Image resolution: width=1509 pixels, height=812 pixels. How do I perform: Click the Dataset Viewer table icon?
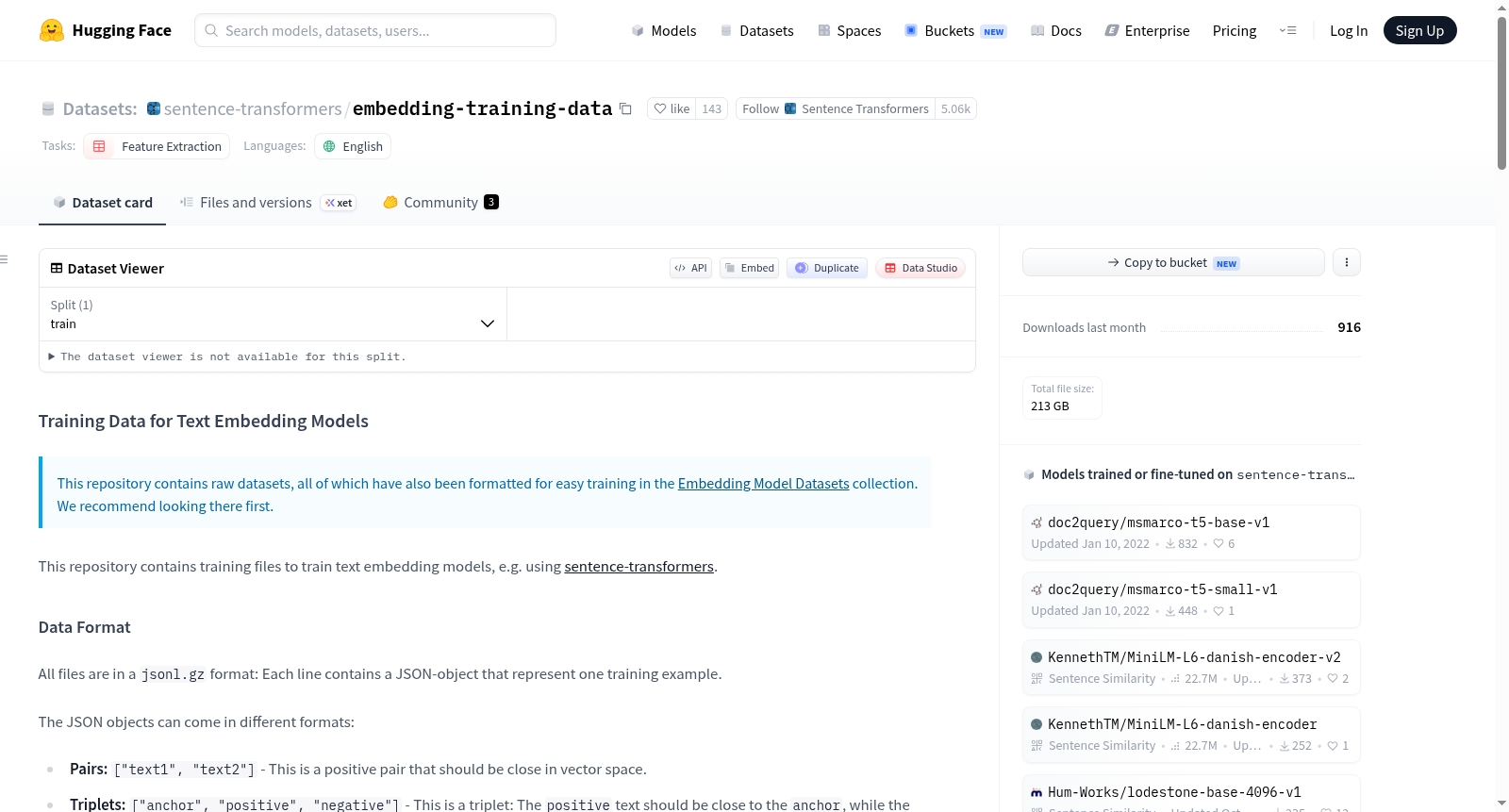(x=57, y=269)
